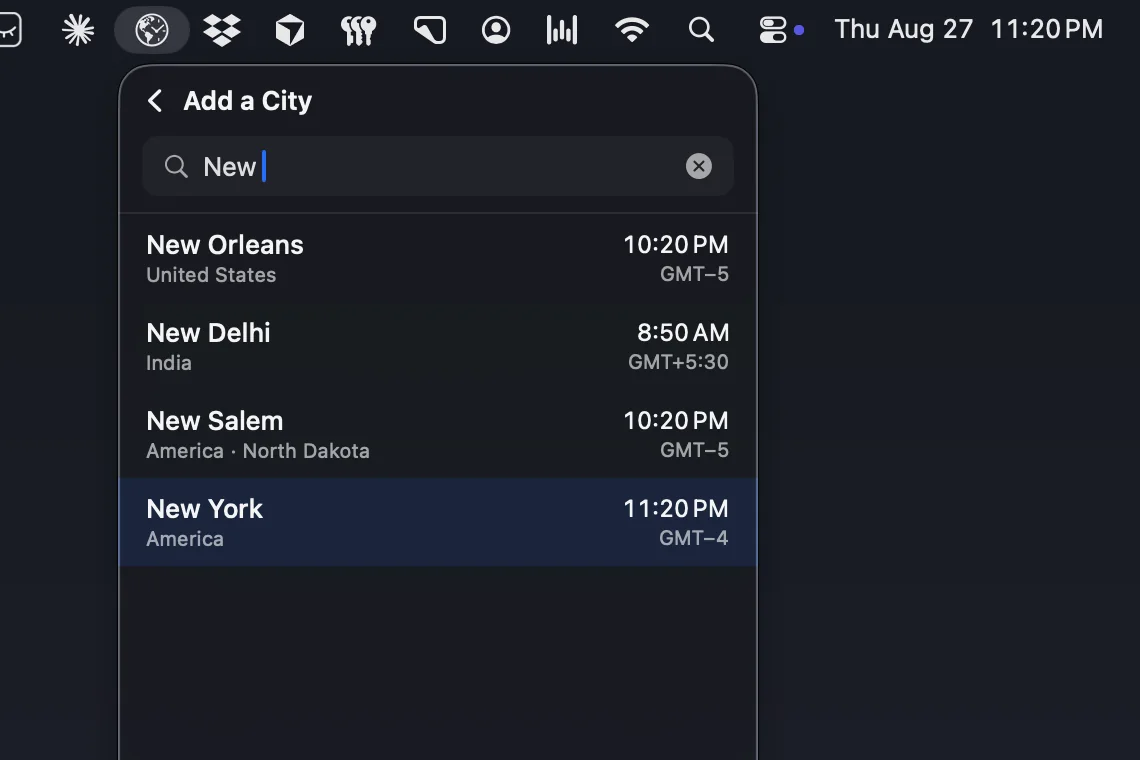
Task: Open the Wi-Fi status menu
Action: [x=632, y=30]
